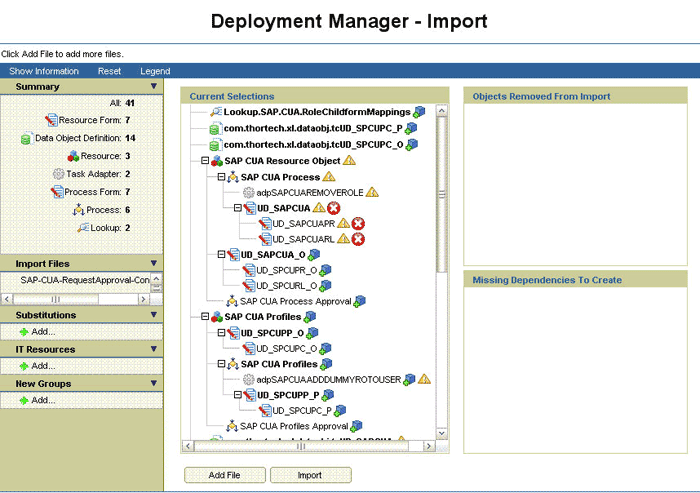This screenshot has height=493, width=700.
Task: Collapse the Summary panel with its arrow
Action: coord(154,86)
